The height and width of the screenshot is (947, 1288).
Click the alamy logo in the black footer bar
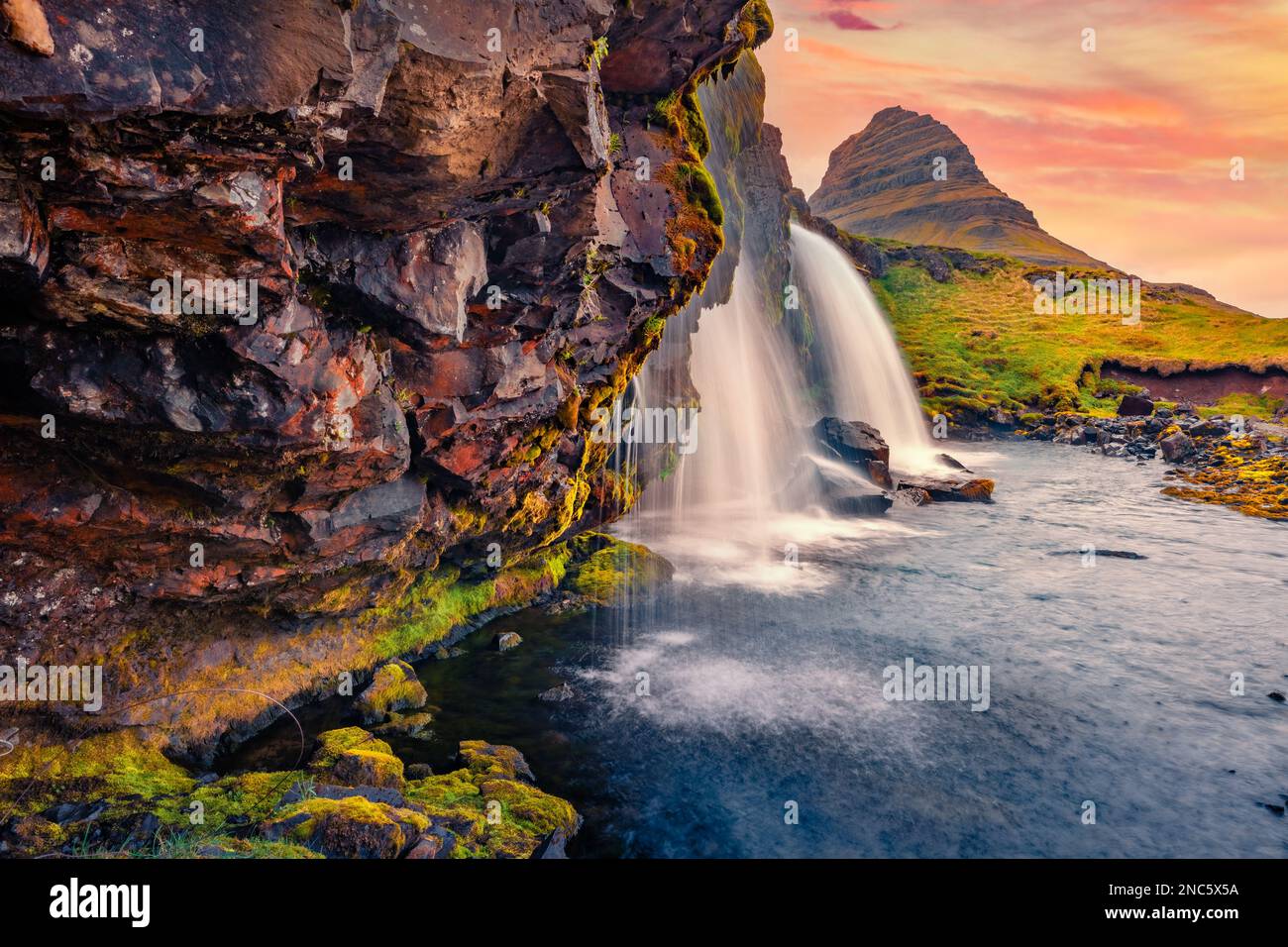(100, 902)
